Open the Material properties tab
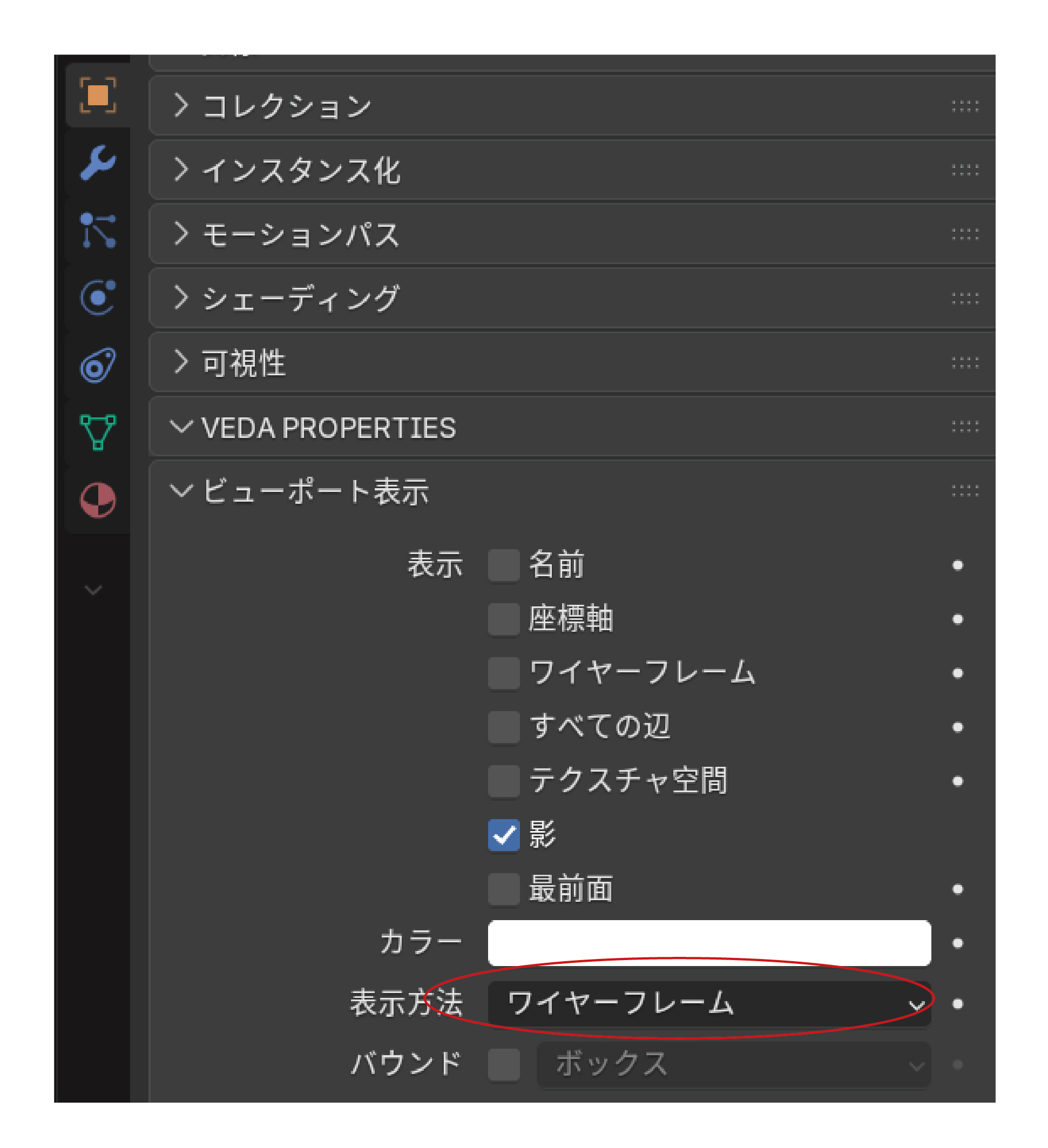Screen dimensions: 1048x1148 click(98, 499)
